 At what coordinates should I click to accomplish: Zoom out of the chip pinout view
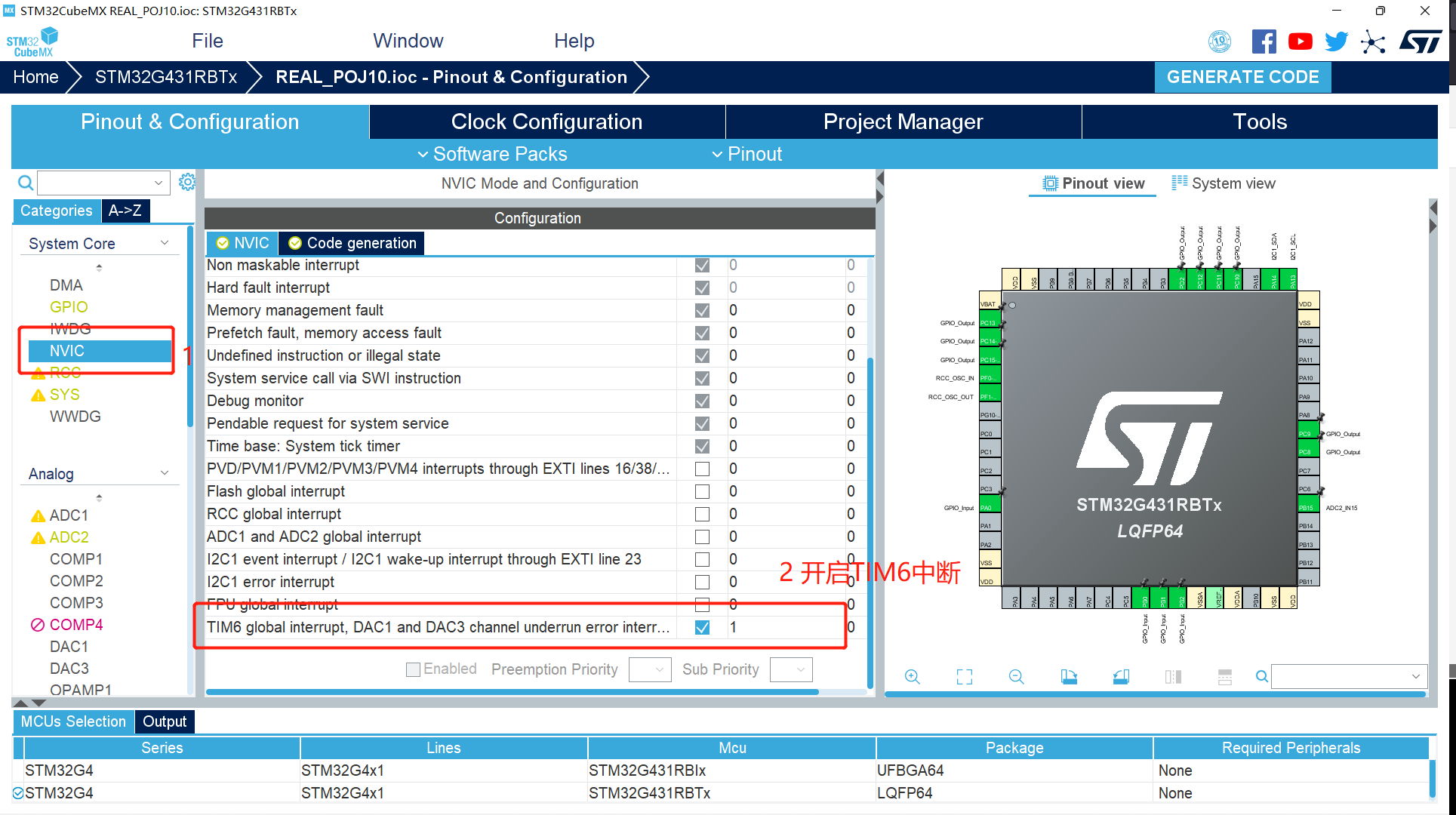[1017, 677]
